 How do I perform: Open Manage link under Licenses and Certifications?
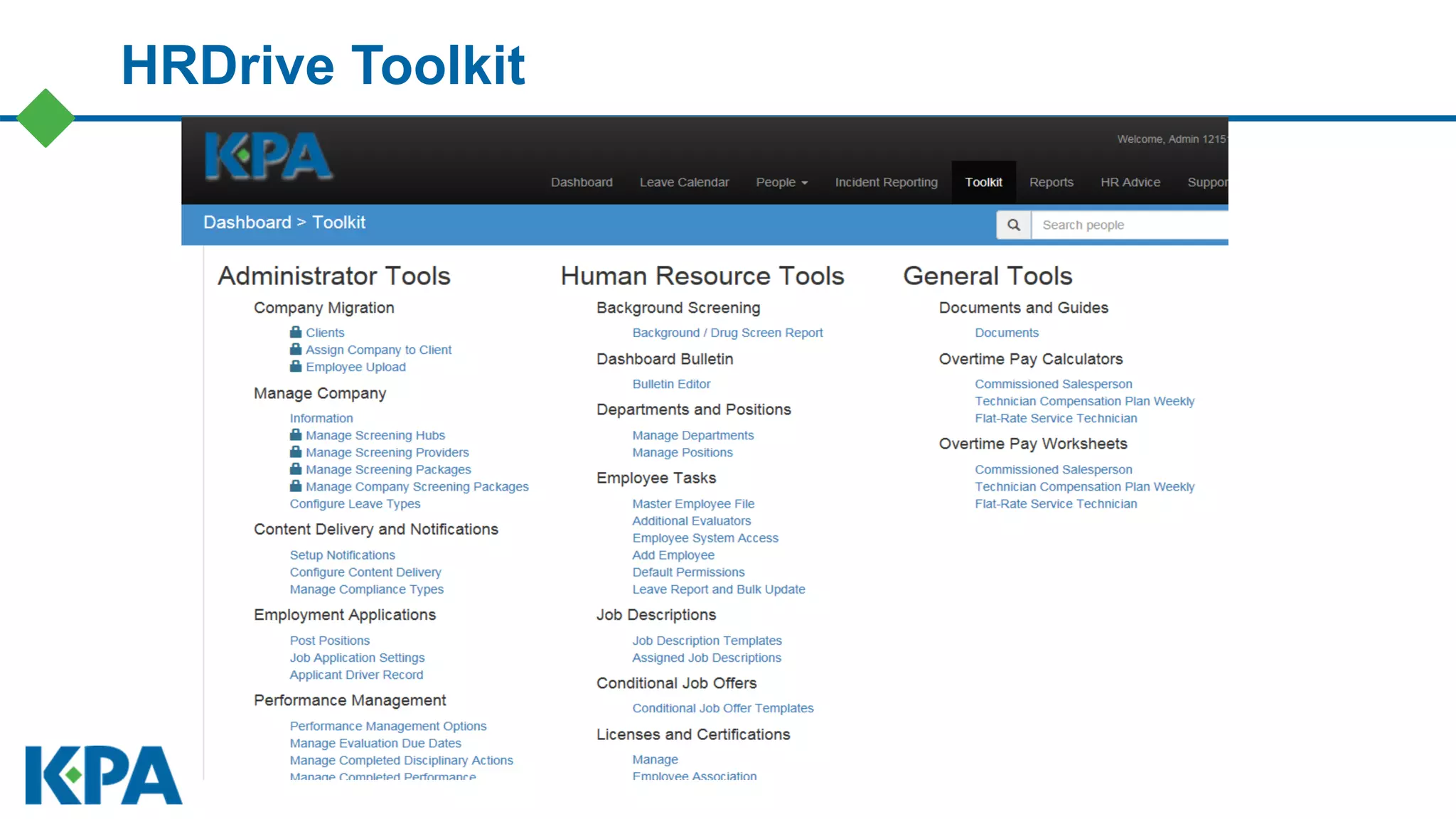(655, 759)
